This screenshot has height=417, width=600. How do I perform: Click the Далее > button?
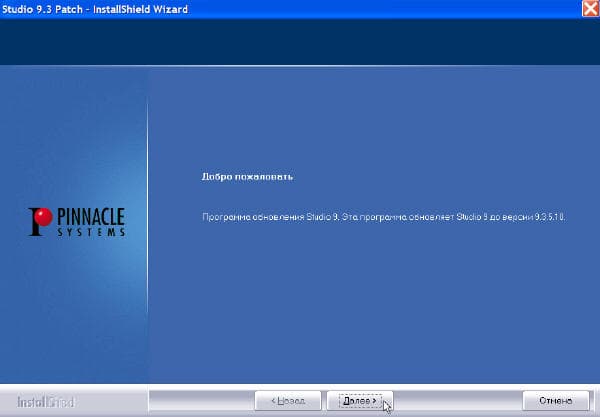(x=360, y=401)
